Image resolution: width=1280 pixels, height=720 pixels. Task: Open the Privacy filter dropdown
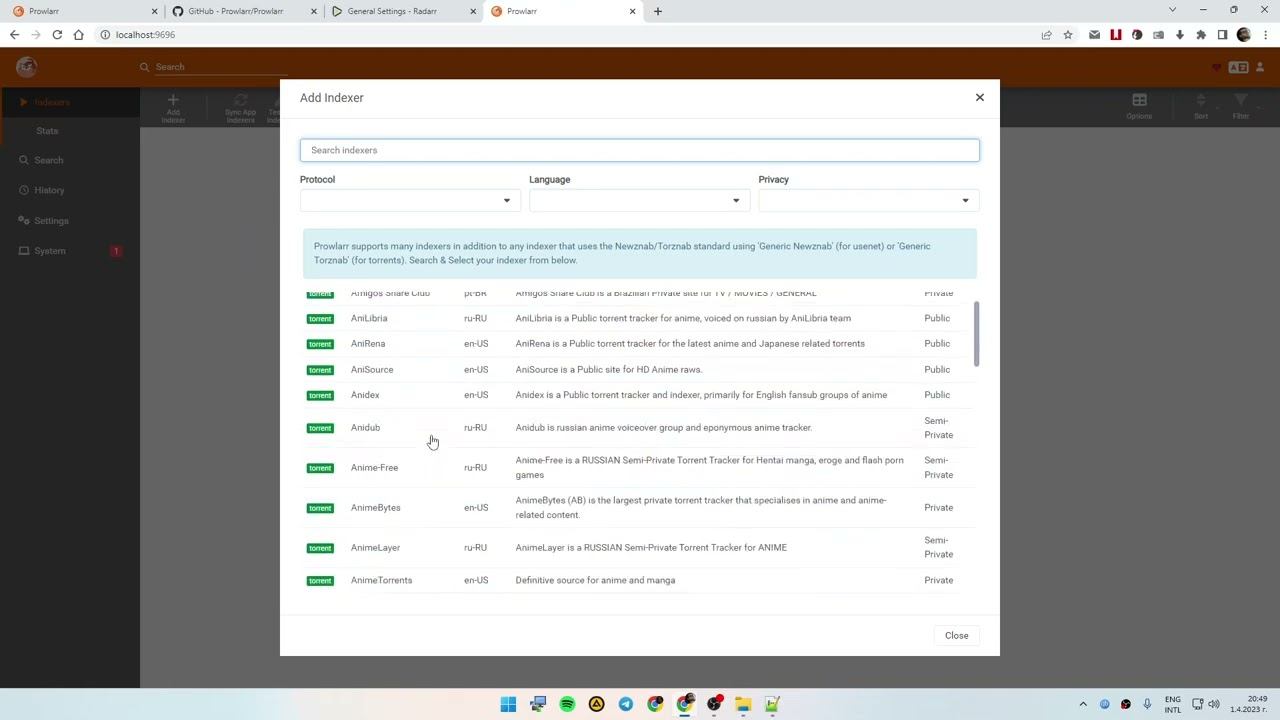click(x=868, y=200)
